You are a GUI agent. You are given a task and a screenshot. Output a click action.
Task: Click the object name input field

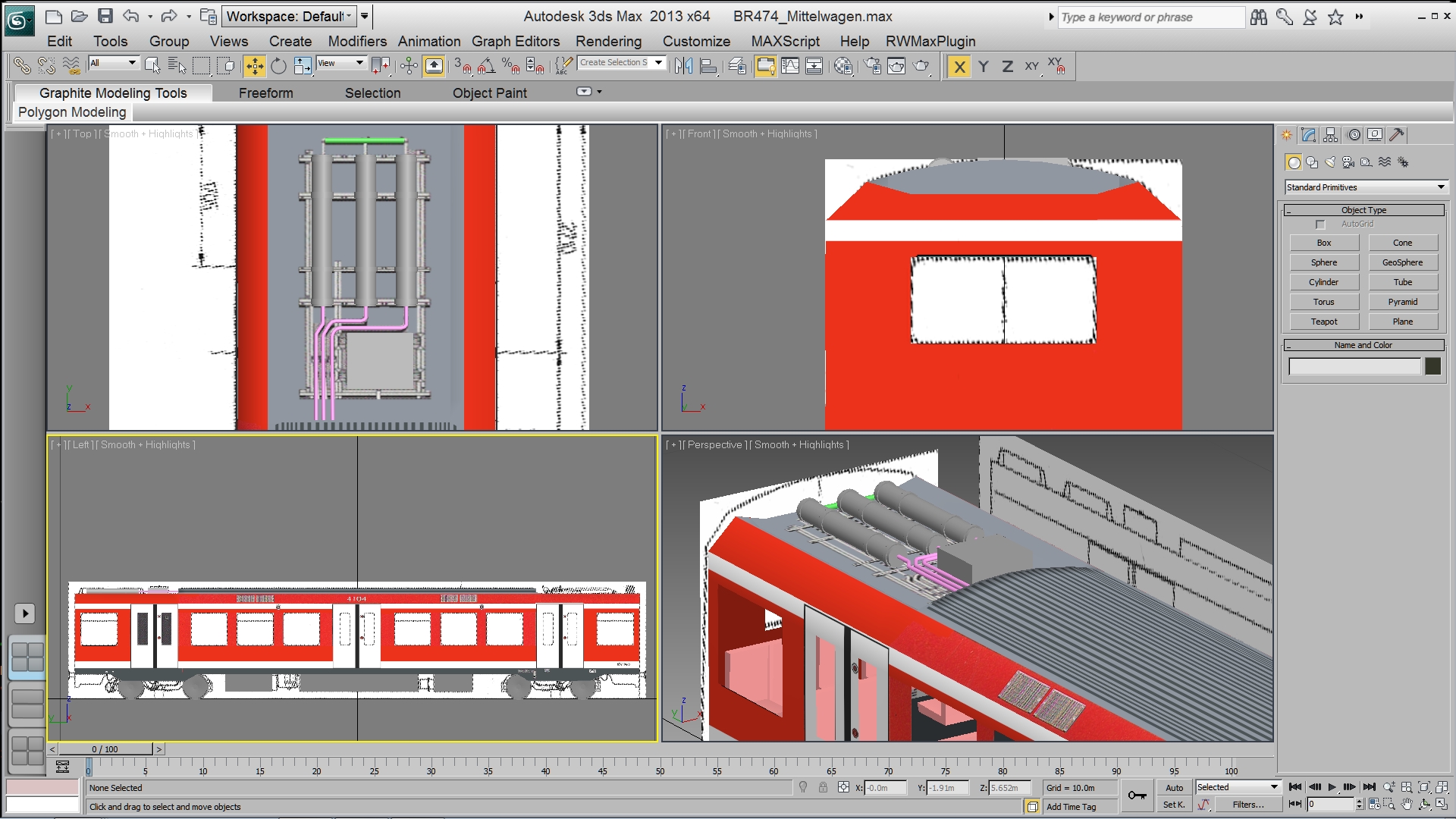(1354, 367)
